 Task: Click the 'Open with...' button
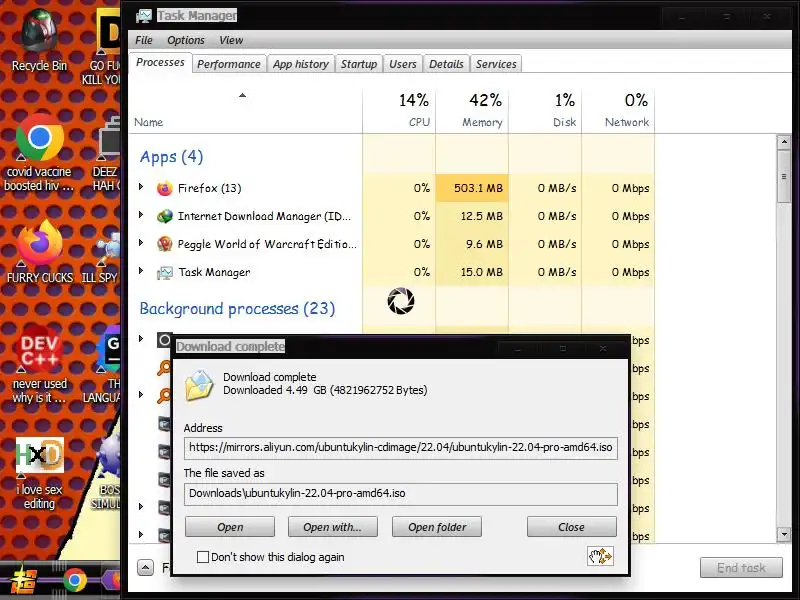[333, 527]
